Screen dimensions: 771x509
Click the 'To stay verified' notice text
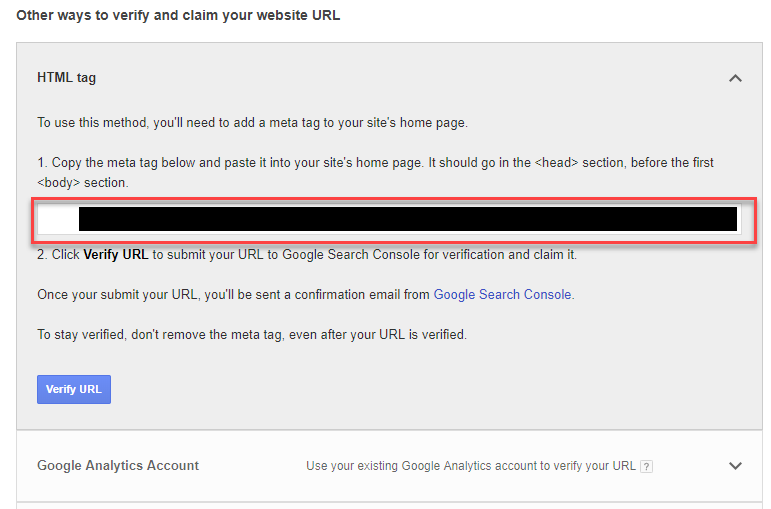point(252,334)
